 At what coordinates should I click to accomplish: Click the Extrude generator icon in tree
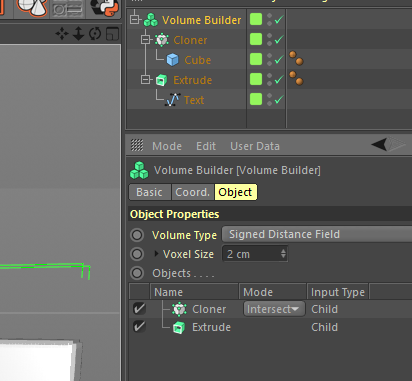[161, 80]
